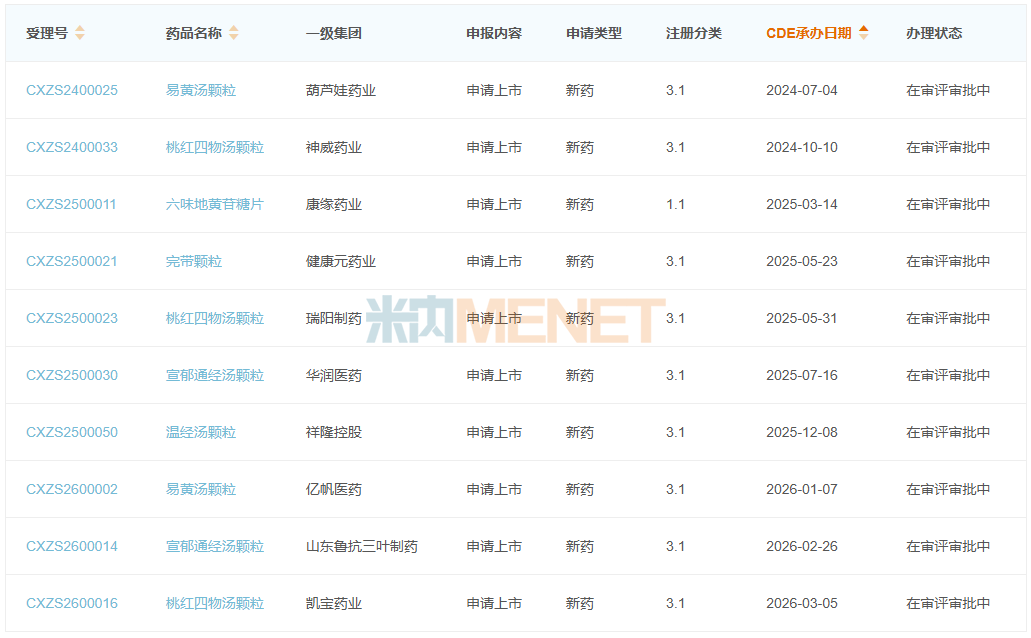Viewport: 1031px width, 638px height.
Task: Open 桃红四物汤颗粒 link in CXZS2500023 row
Action: point(214,318)
